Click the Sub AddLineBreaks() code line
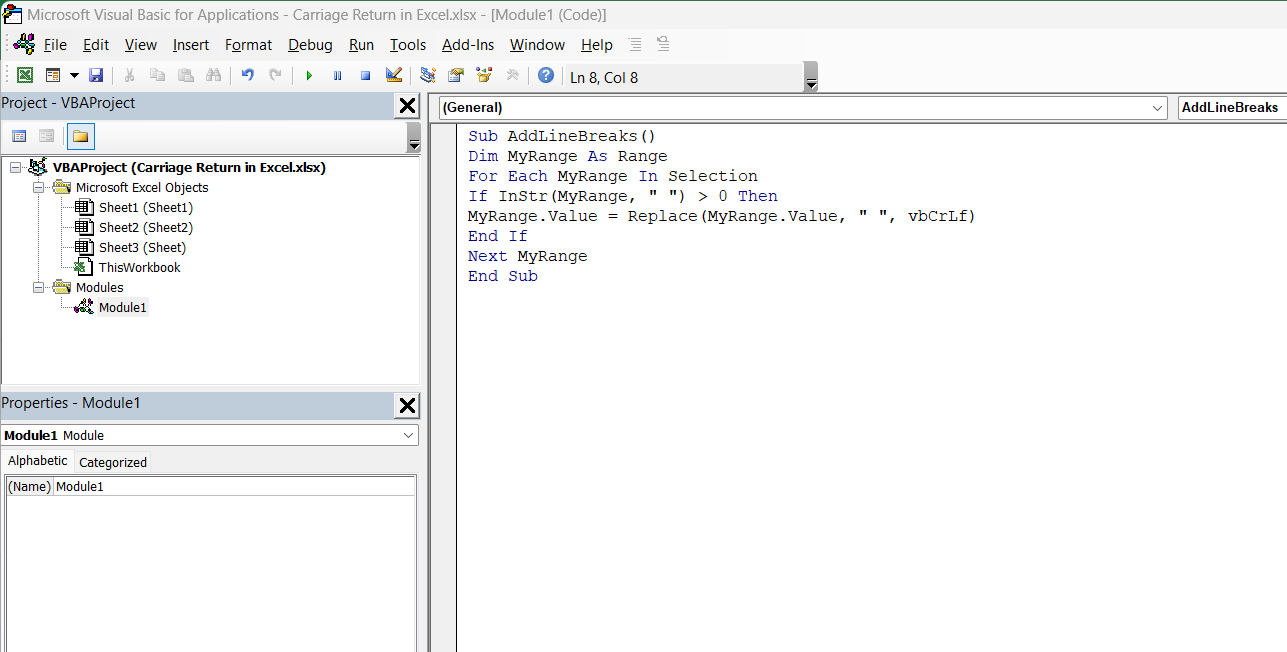This screenshot has height=652, width=1287. (561, 136)
